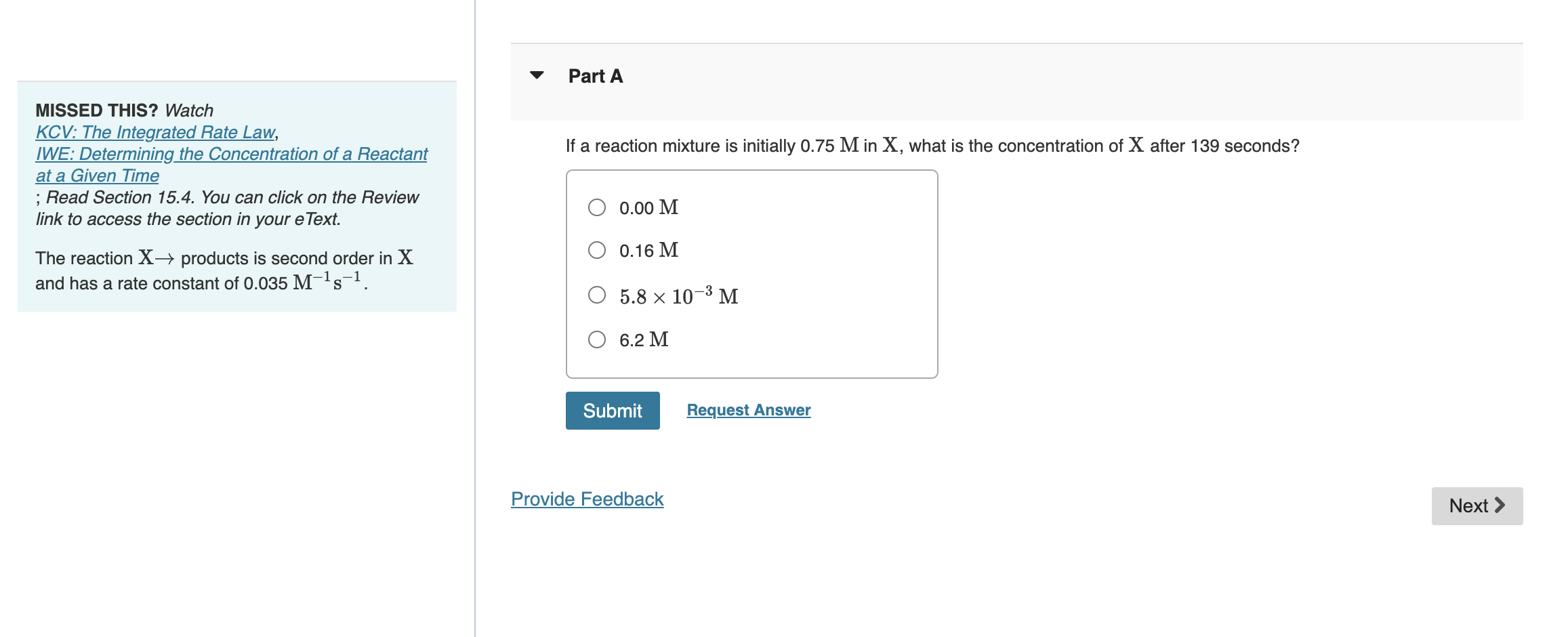The image size is (1568, 637).
Task: Click the Request Answer hyperlink text
Action: [x=748, y=410]
